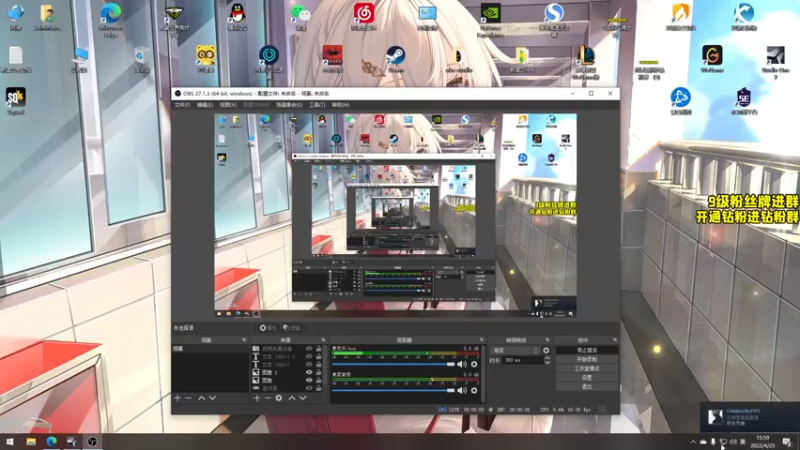The image size is (800, 450).
Task: Pop out the 控件 dock panel
Action: 615,340
